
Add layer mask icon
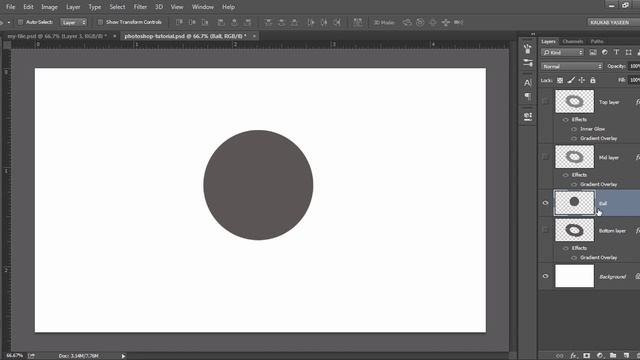point(587,356)
